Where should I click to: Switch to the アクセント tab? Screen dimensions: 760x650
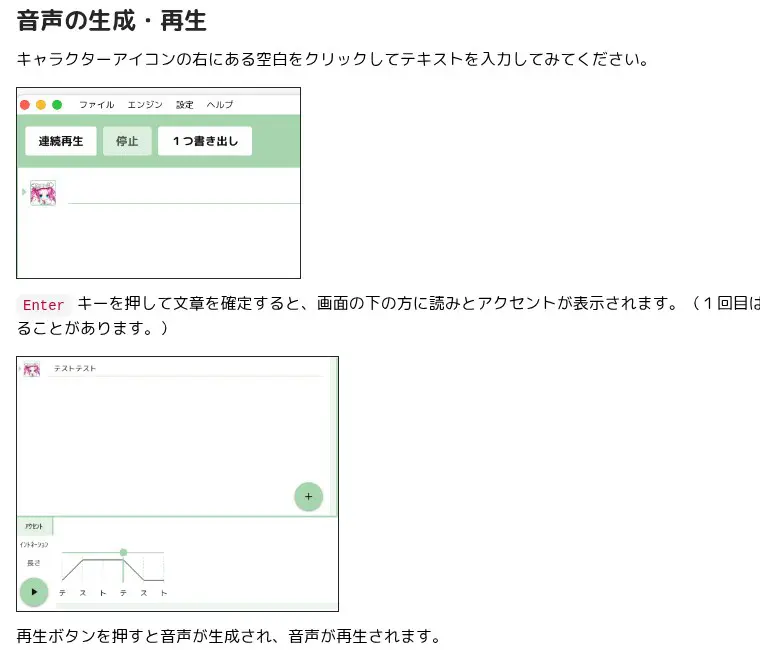coord(34,526)
